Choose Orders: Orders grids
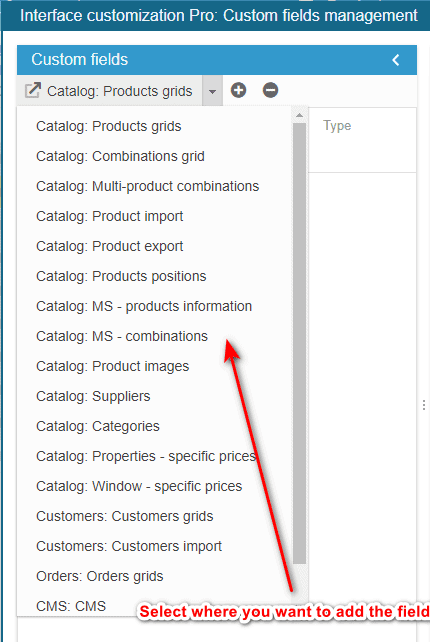Image resolution: width=430 pixels, height=642 pixels. coord(100,576)
